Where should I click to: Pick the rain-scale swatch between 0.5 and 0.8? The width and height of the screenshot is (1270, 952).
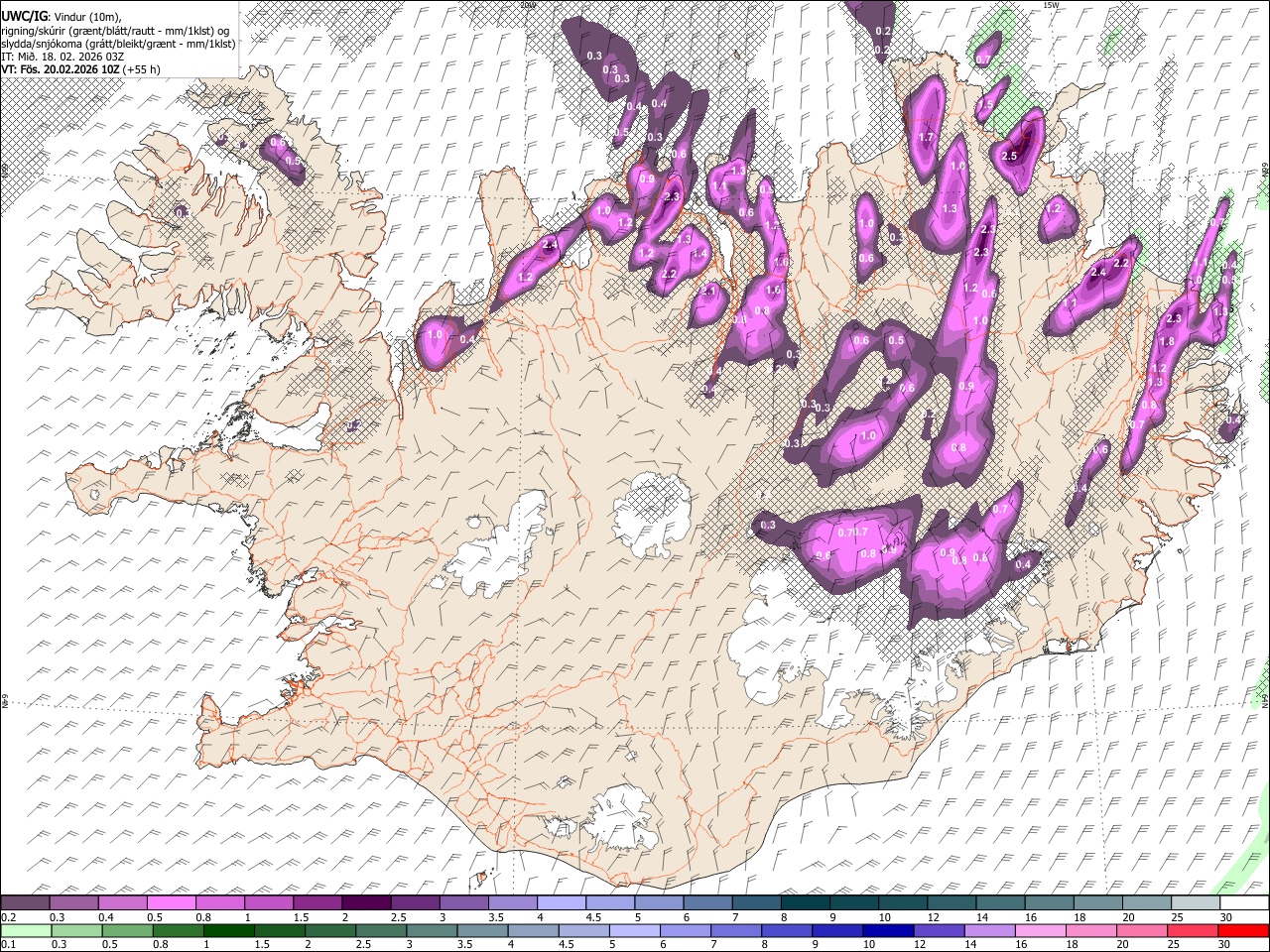(127, 930)
